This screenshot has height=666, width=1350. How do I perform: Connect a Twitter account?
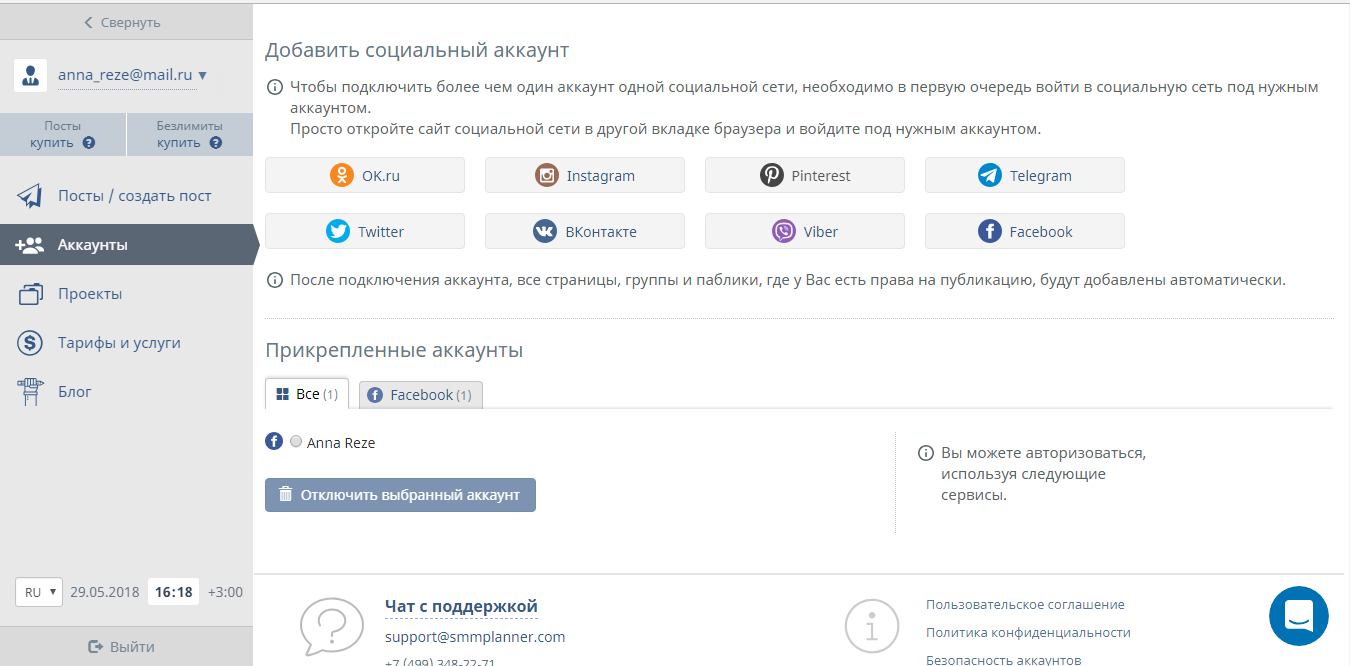click(364, 230)
